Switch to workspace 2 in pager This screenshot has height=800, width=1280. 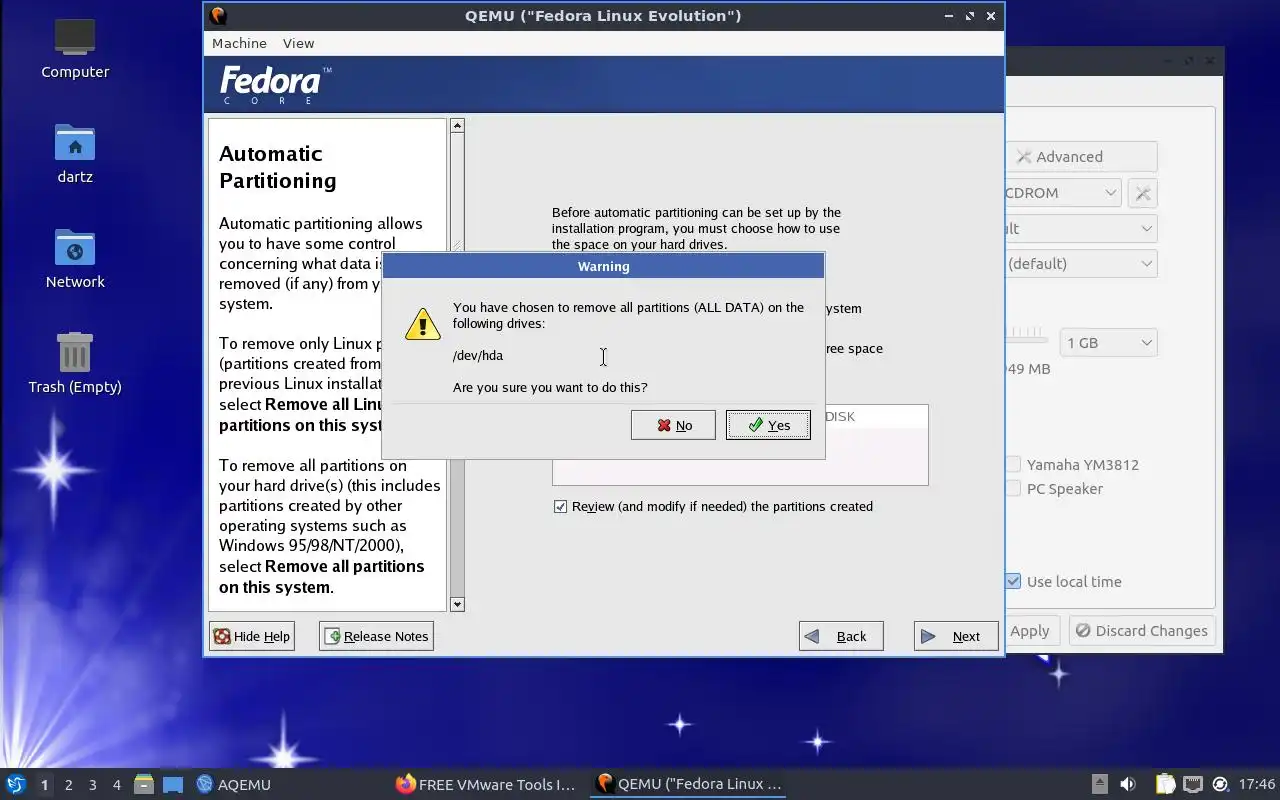click(68, 785)
